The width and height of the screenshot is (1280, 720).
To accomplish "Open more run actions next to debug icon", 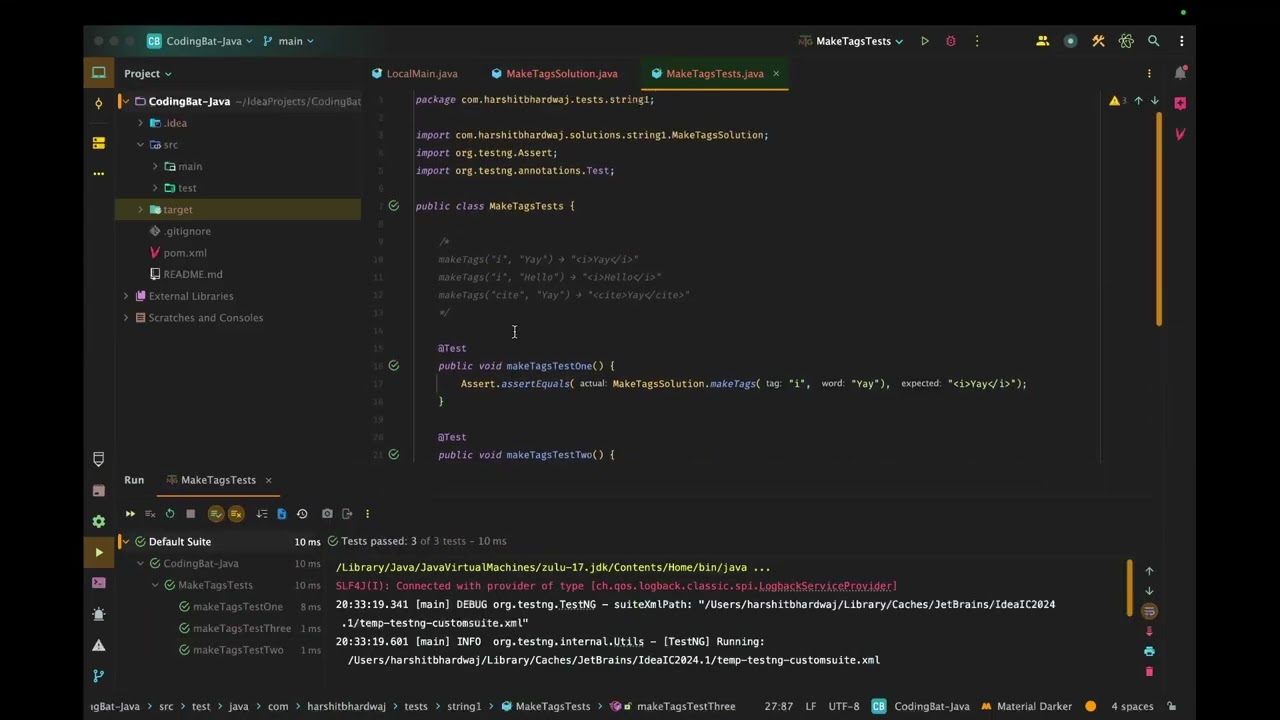I will (977, 41).
